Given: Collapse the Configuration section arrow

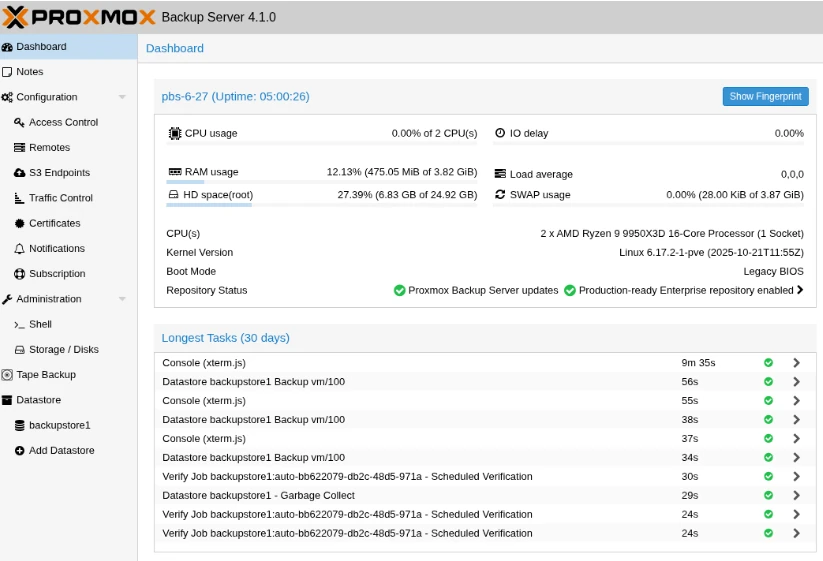Looking at the screenshot, I should [x=122, y=97].
